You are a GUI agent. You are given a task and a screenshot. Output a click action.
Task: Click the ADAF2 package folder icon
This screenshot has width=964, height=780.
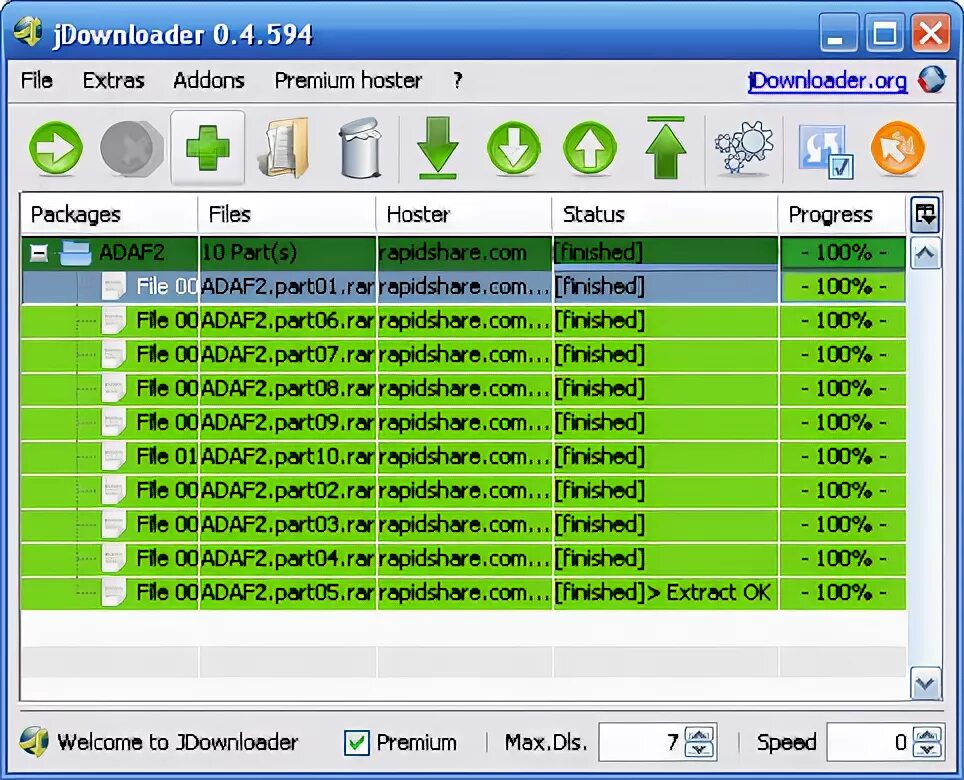(x=76, y=253)
